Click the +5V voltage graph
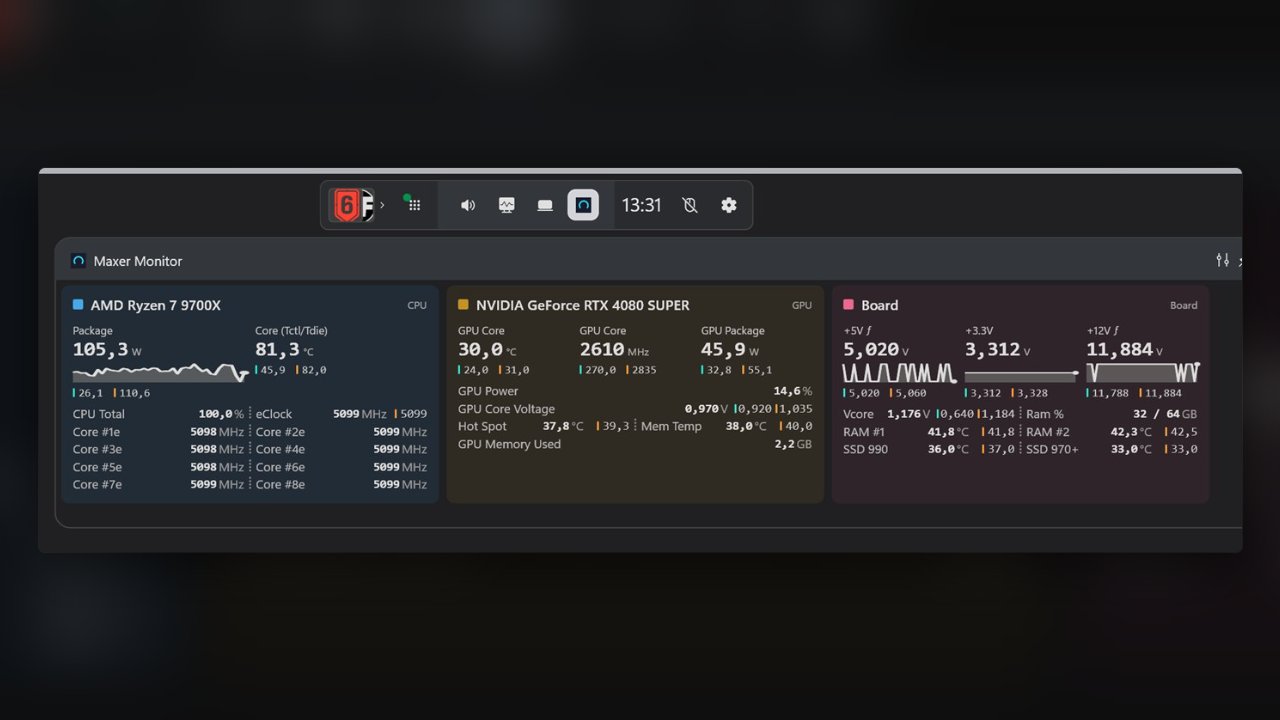Screen dimensions: 1280x720 900,373
